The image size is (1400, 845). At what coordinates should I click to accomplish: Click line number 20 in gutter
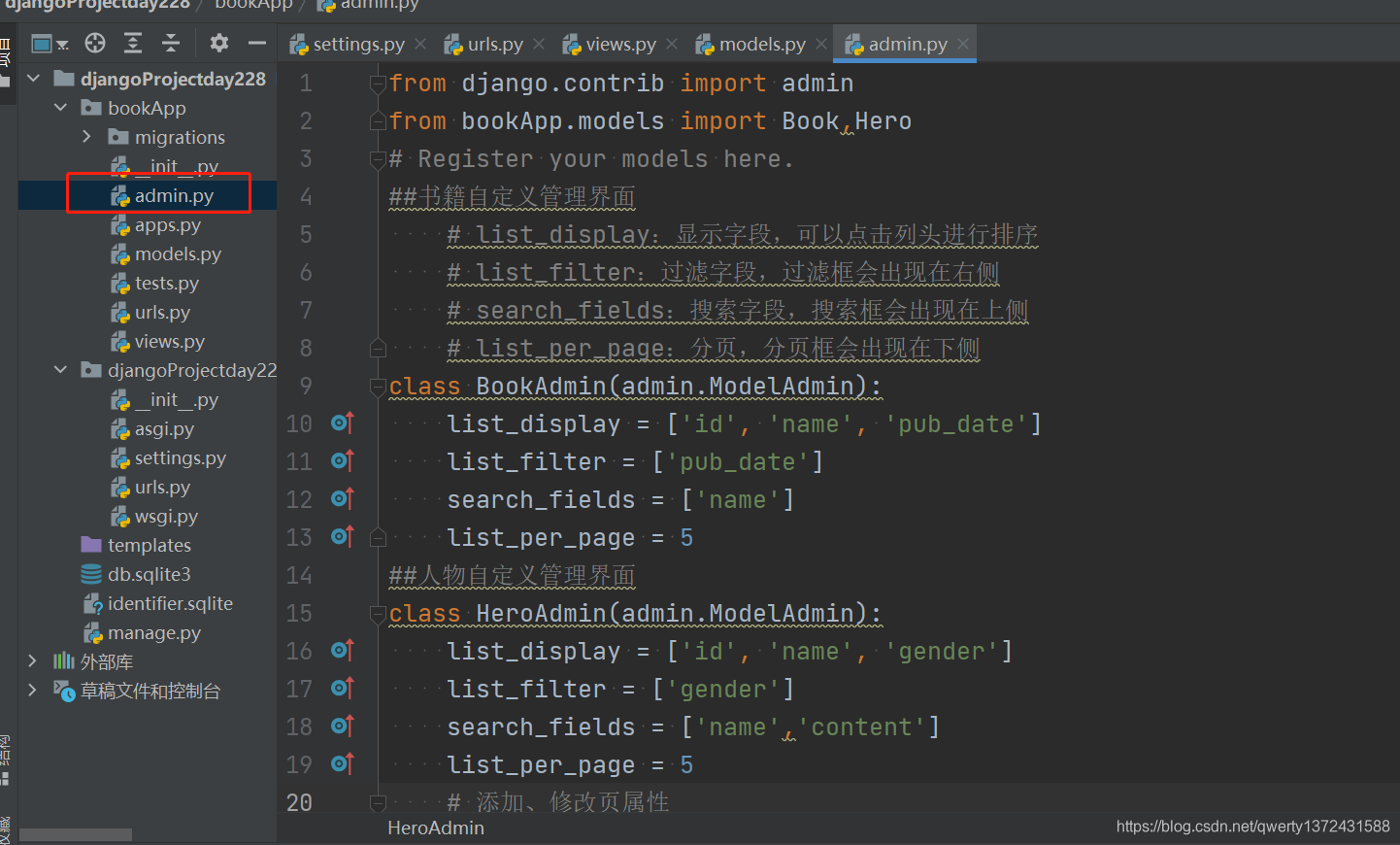tap(299, 802)
